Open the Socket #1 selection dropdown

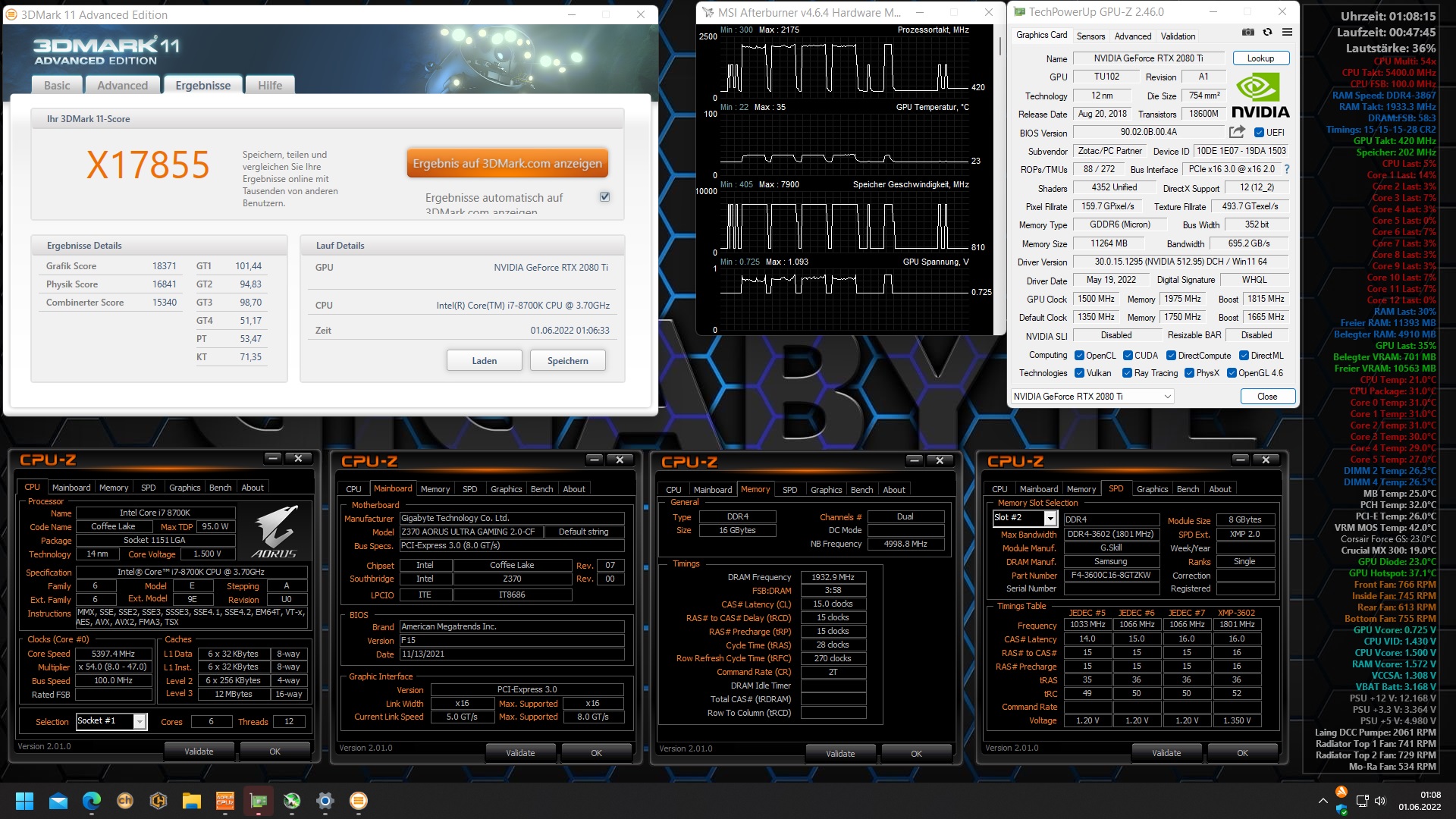[x=111, y=721]
